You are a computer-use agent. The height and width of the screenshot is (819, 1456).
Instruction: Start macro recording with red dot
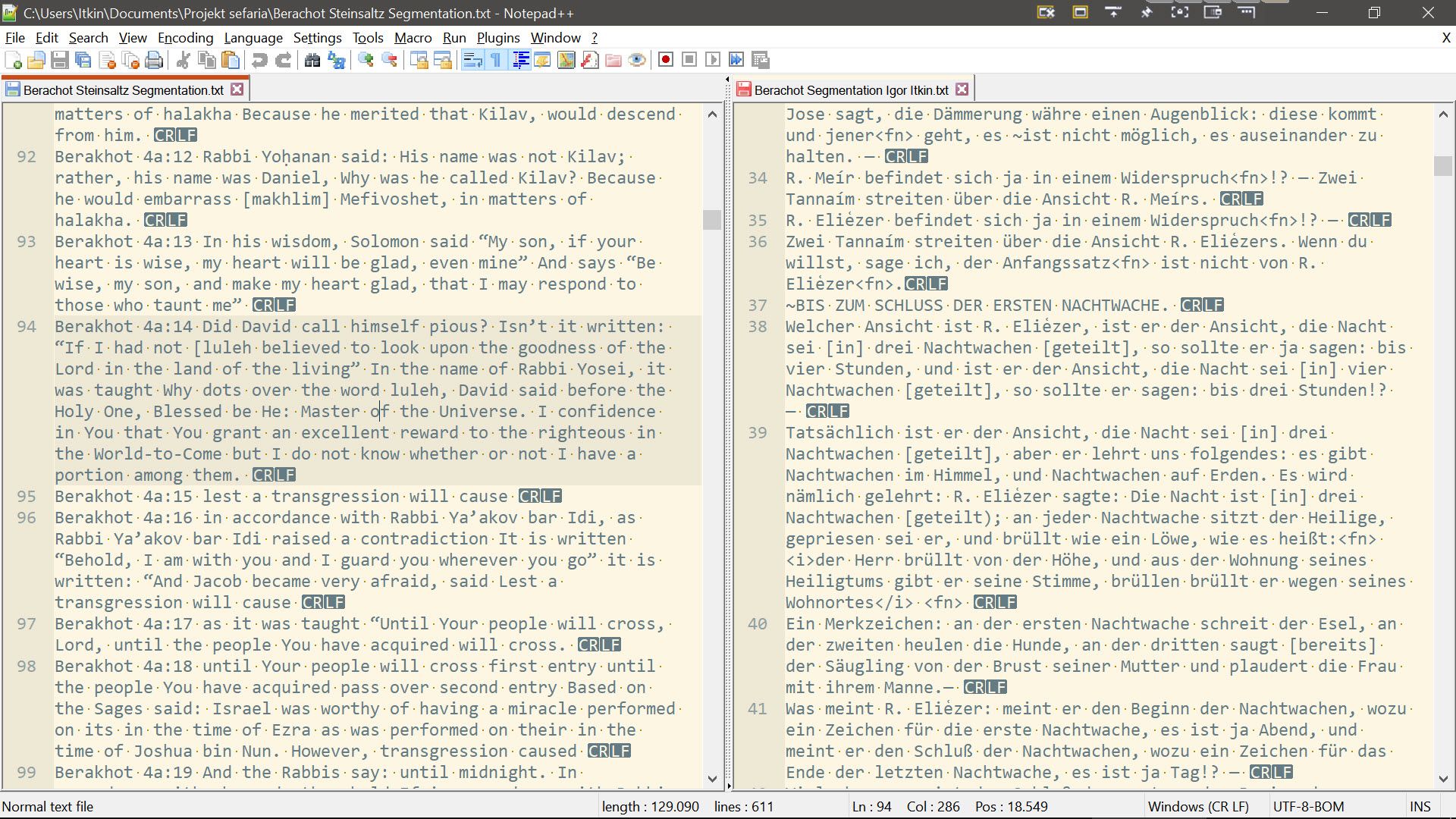pos(666,60)
